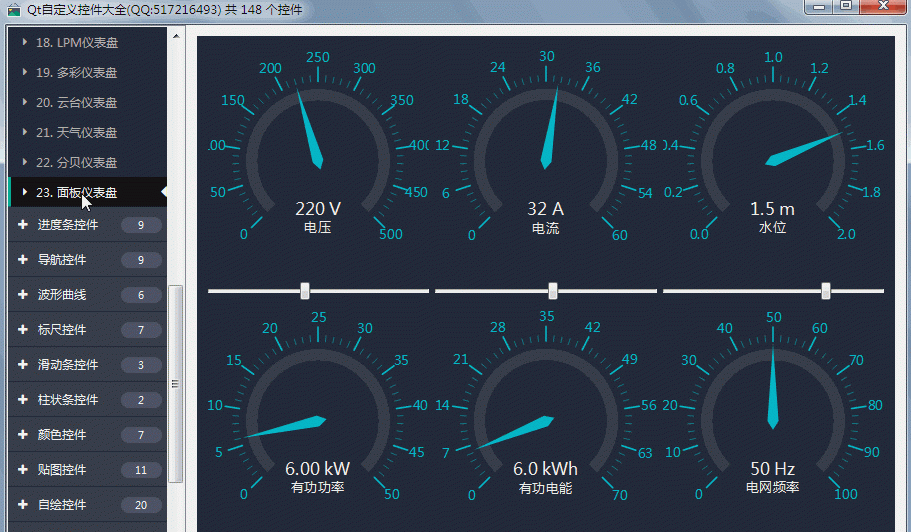Screen dimensions: 911x532
Task: Click the 1.5 m water level value
Action: coord(773,209)
